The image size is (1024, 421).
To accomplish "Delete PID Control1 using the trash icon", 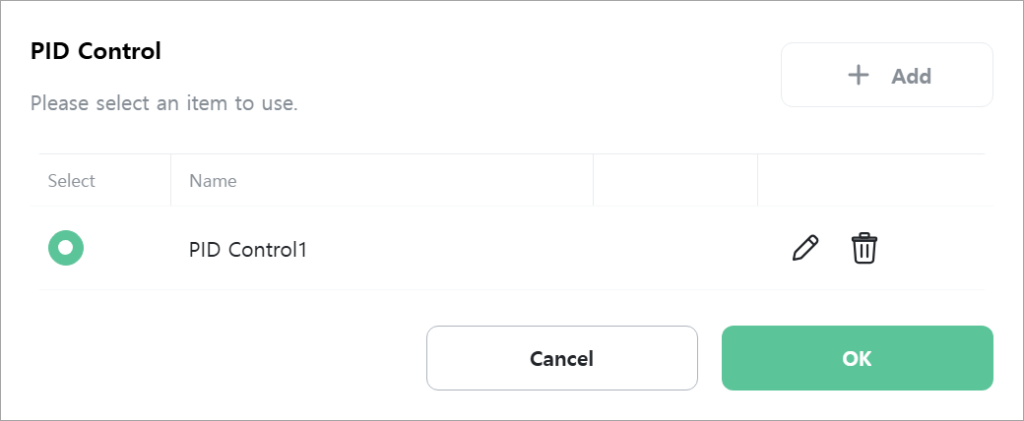I will click(x=864, y=249).
